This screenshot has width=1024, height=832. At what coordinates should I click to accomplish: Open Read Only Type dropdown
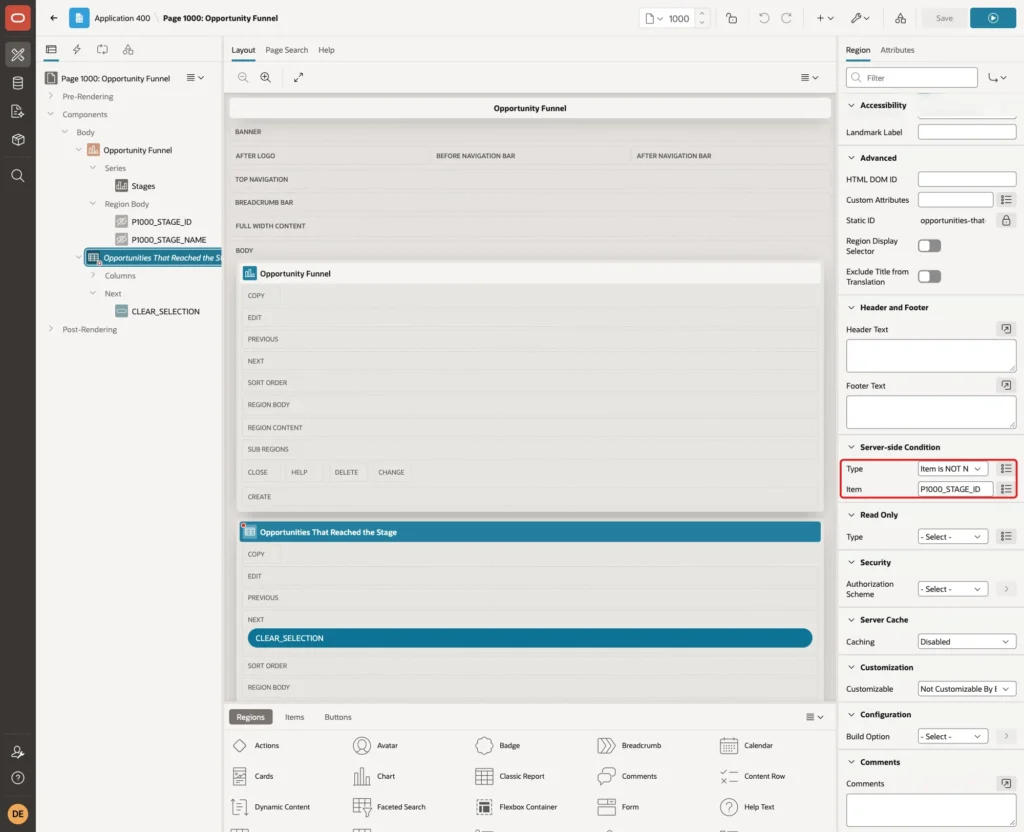[x=952, y=537]
